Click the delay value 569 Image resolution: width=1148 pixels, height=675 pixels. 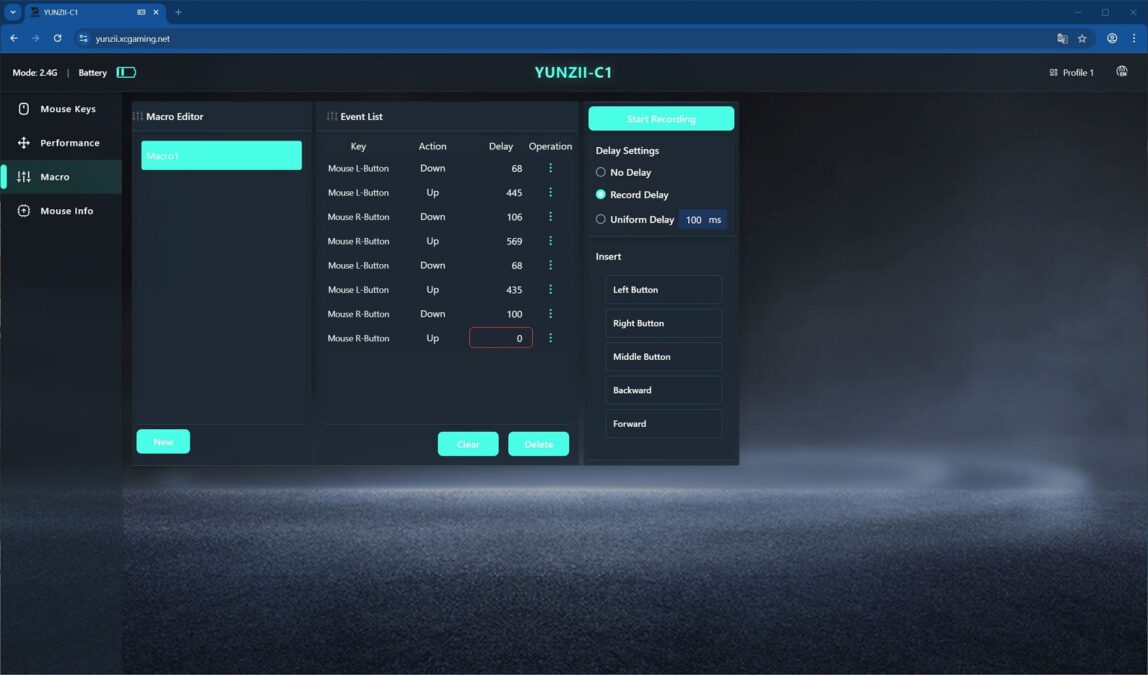coord(514,241)
